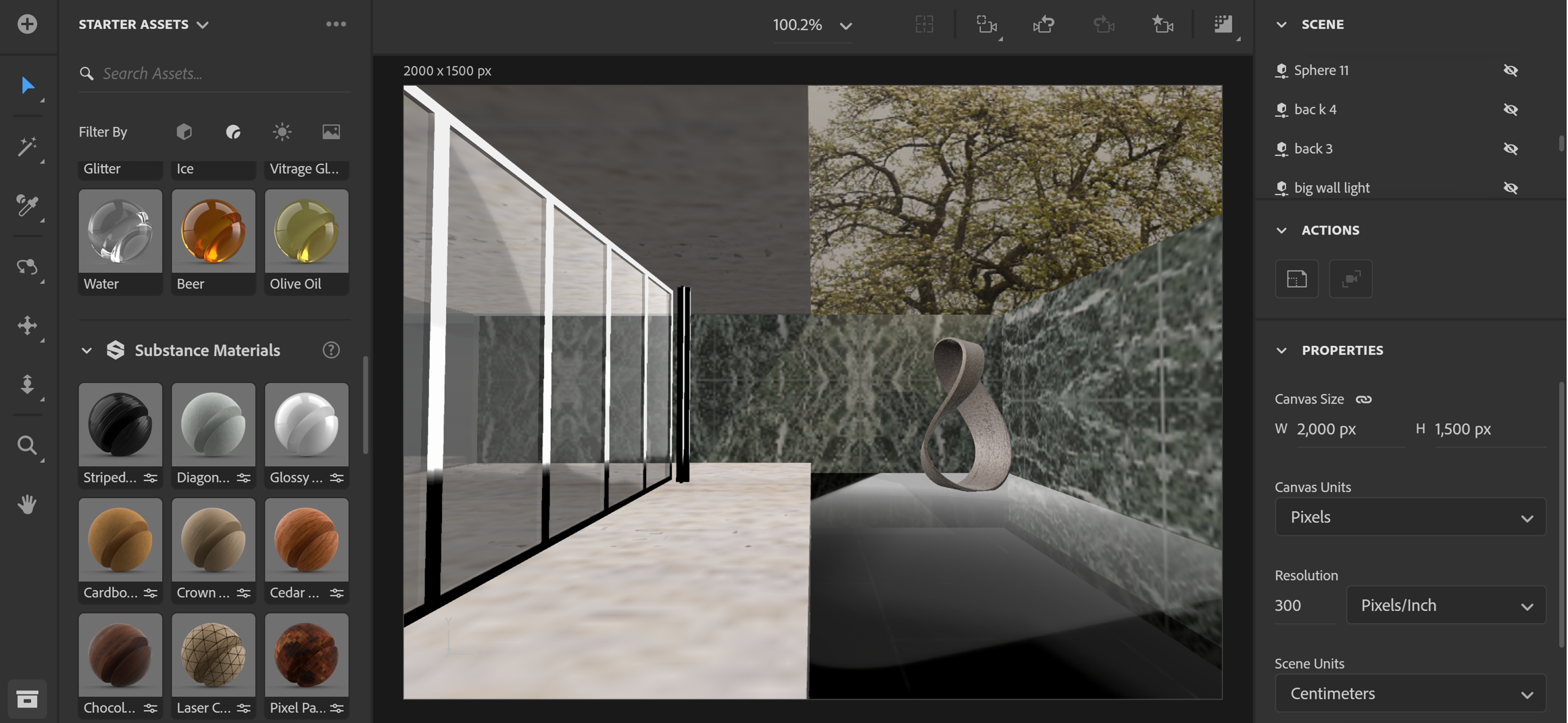Collapse the Substance Materials section
This screenshot has height=723, width=1568.
click(87, 350)
